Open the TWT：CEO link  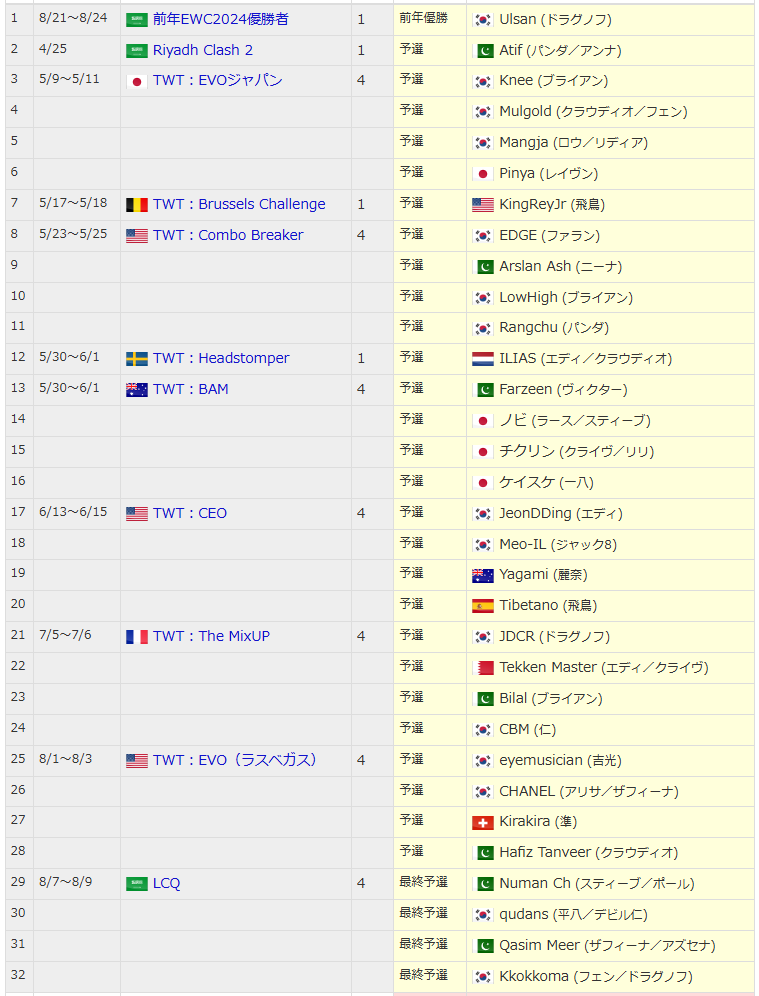190,513
